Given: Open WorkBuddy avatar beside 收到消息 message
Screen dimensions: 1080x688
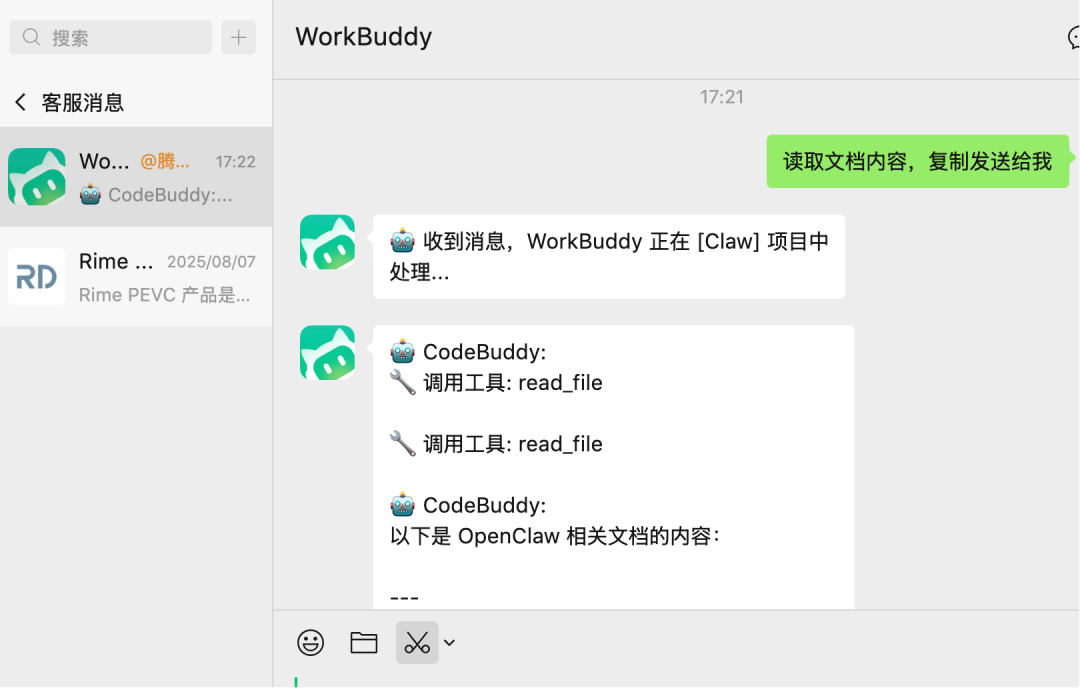Looking at the screenshot, I should coord(327,242).
